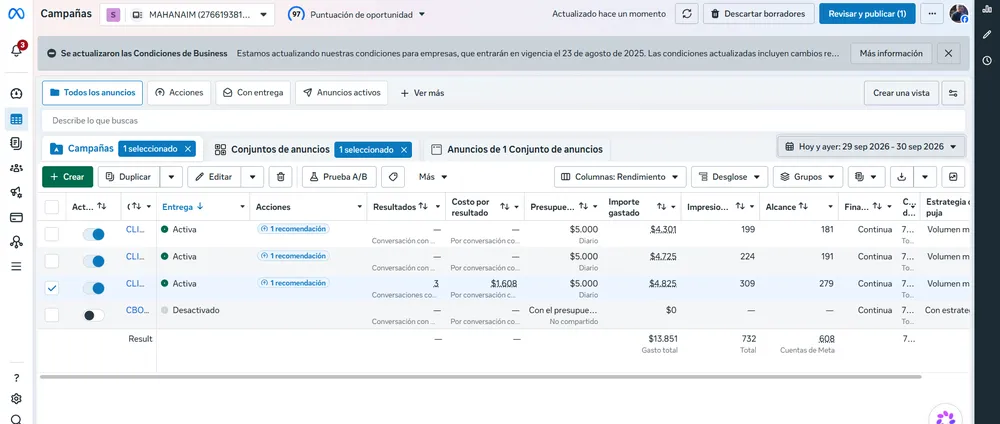1000x424 pixels.
Task: Check the box for the Desactivado campaign
Action: pos(52,315)
